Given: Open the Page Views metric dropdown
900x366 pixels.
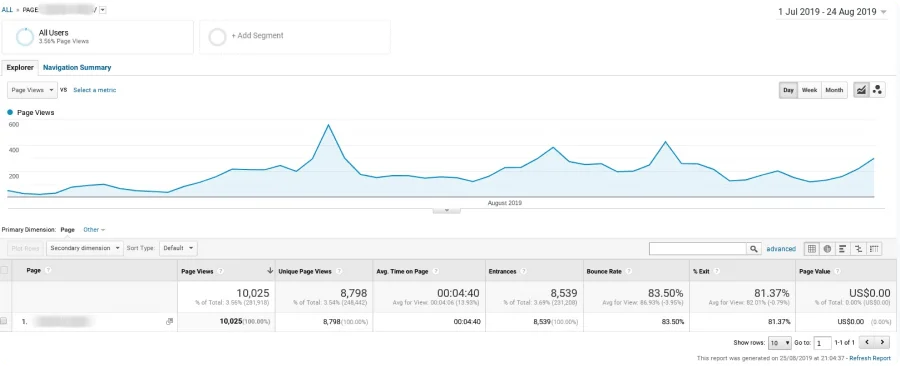Looking at the screenshot, I should (32, 90).
